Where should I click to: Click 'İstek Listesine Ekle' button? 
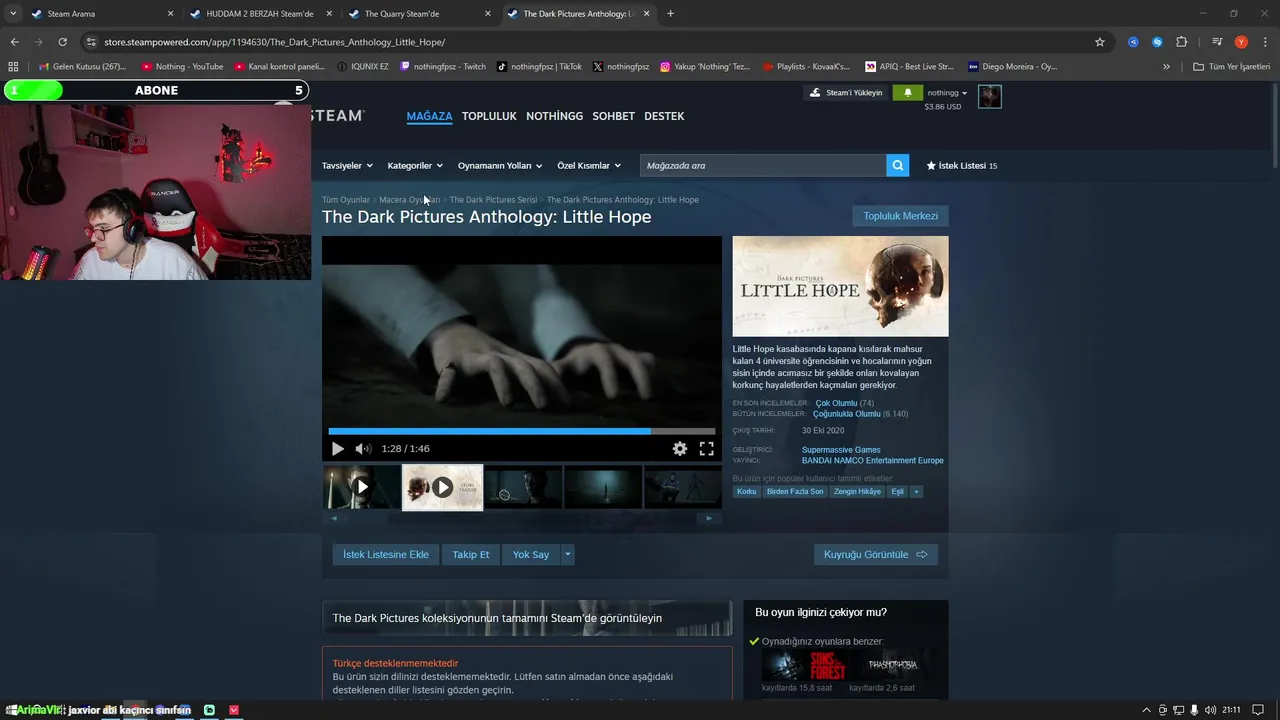coord(386,554)
